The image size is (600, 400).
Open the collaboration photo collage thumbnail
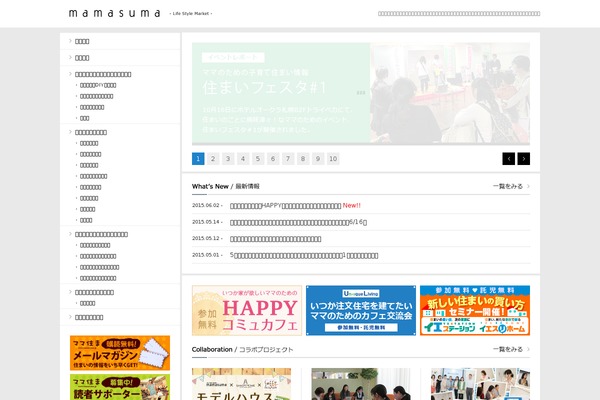coord(480,384)
